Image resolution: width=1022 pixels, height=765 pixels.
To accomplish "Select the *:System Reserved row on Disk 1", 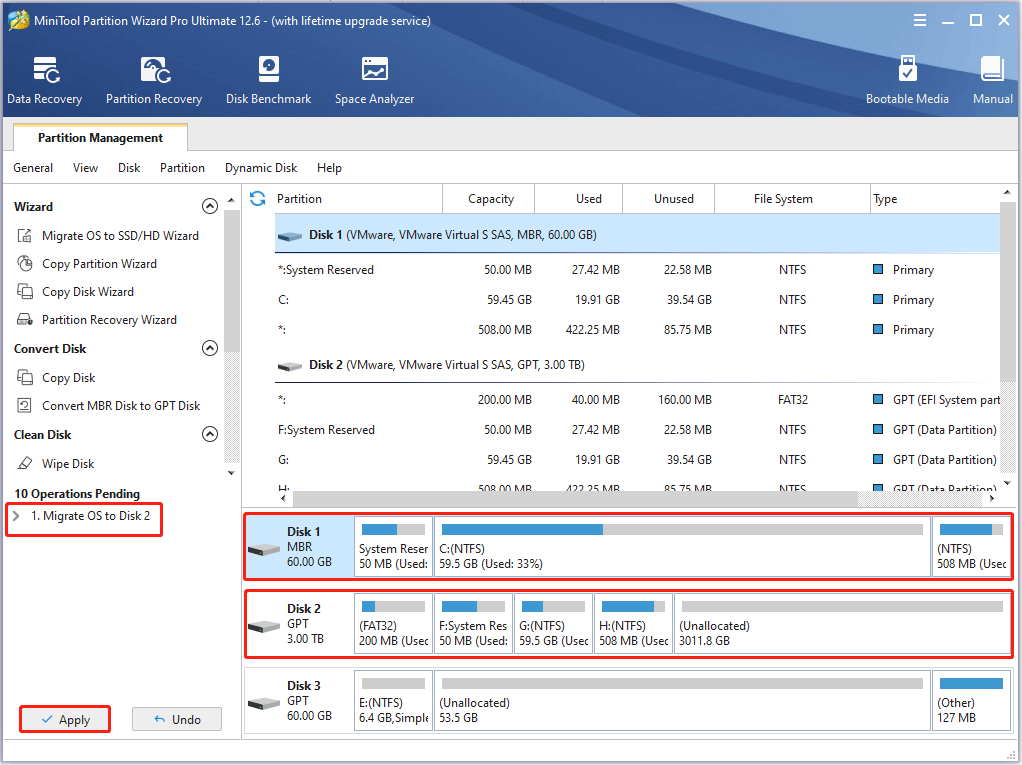I will (637, 270).
